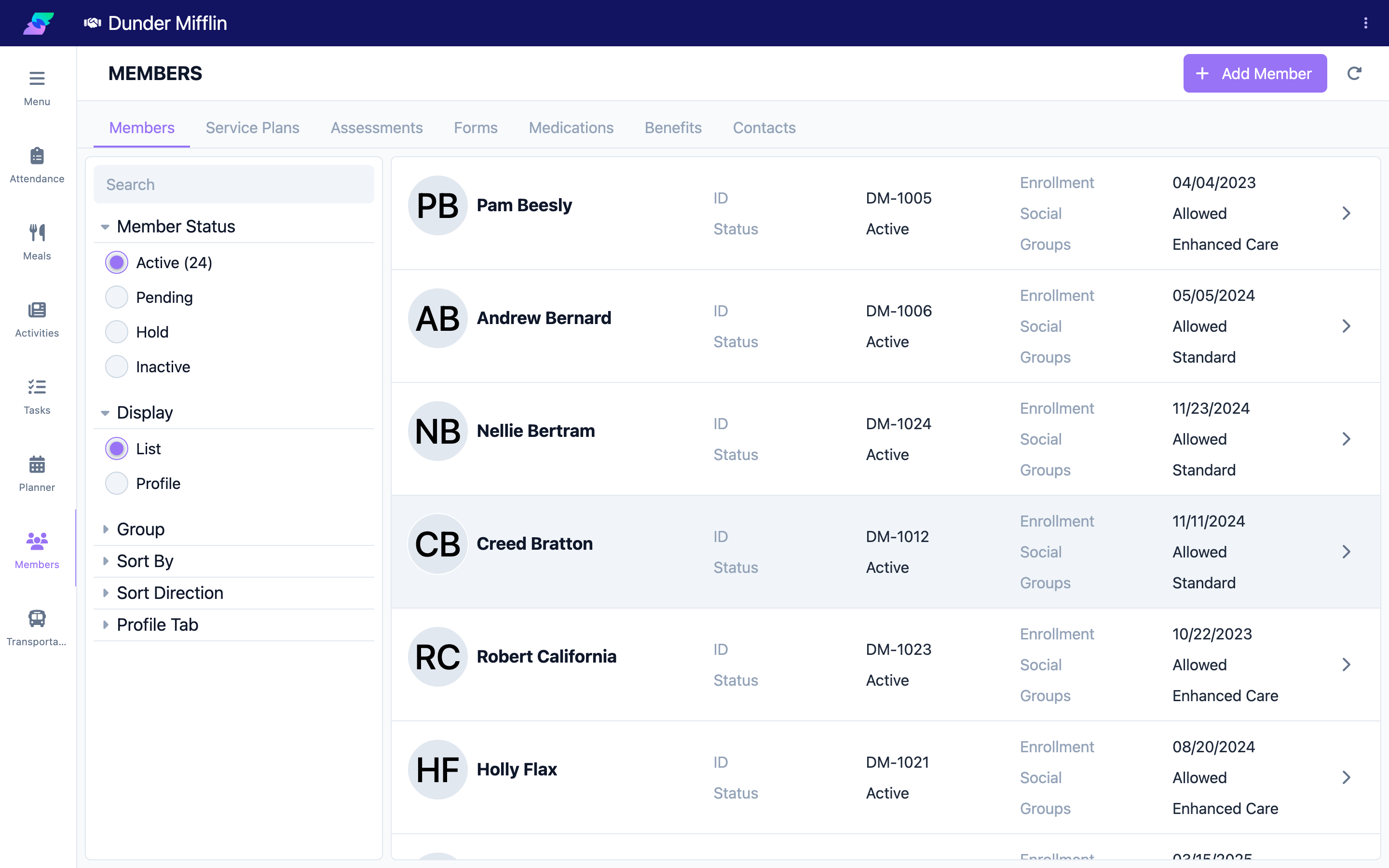Click Andrew Bernard's AB avatar
This screenshot has width=1389, height=868.
[437, 318]
